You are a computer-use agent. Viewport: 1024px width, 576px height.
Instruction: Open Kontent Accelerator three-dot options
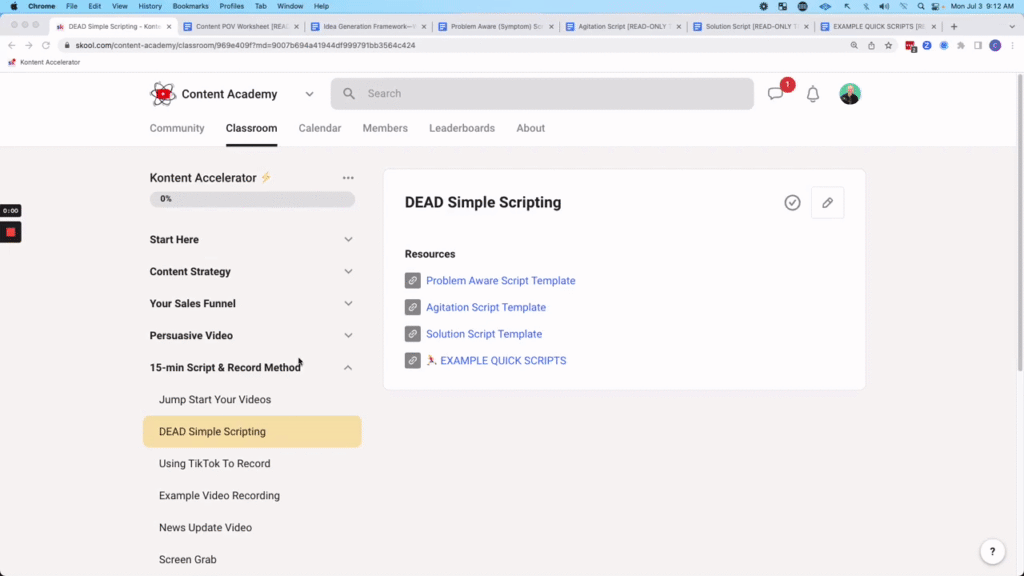coord(348,178)
